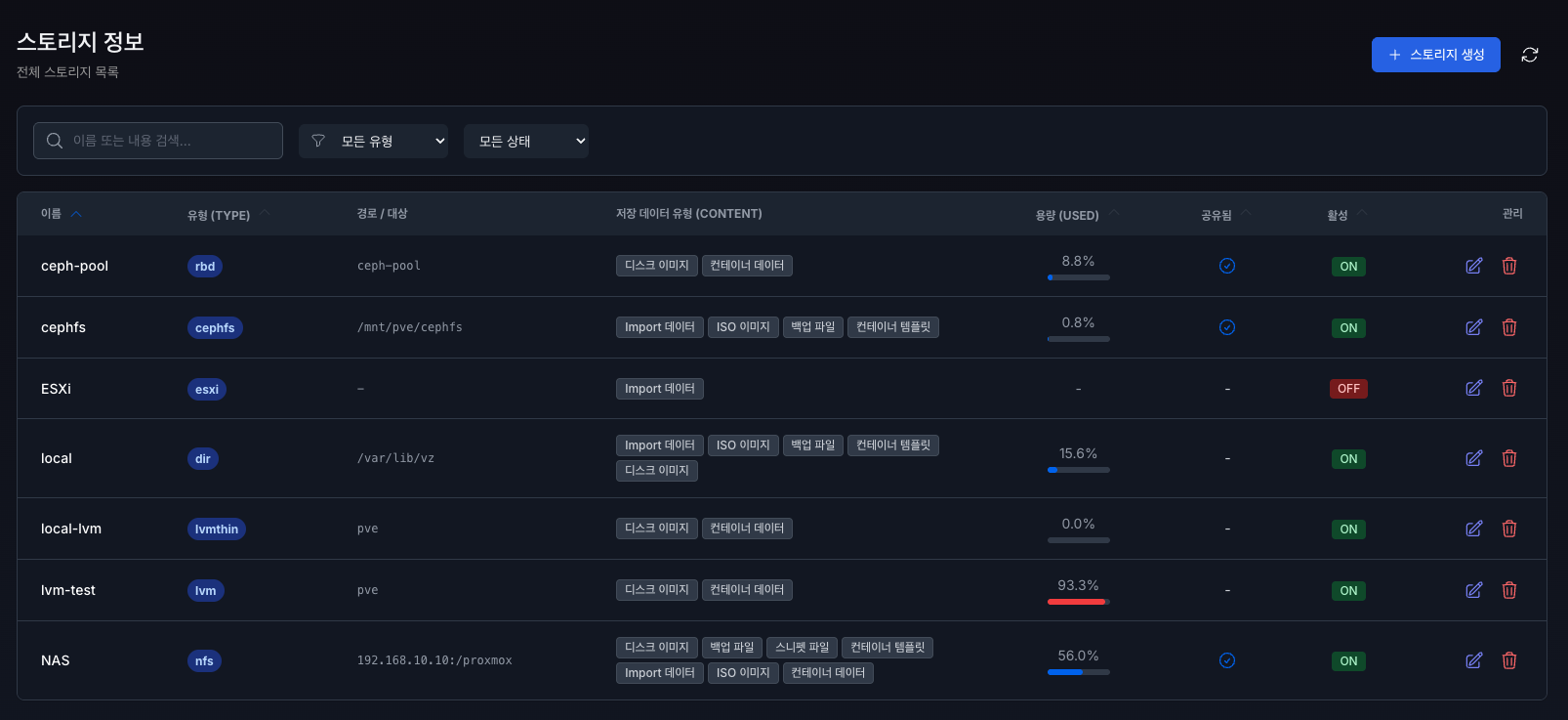Screen dimensions: 1568x720
Task: Open edit for the ESXi storage
Action: point(1473,388)
